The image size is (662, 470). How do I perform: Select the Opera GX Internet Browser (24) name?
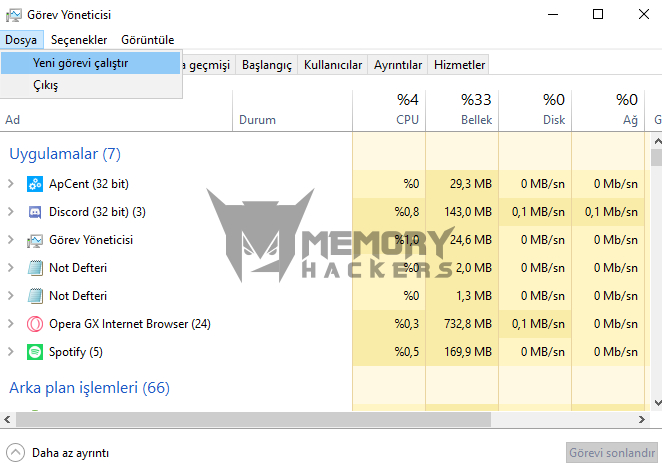pos(130,324)
